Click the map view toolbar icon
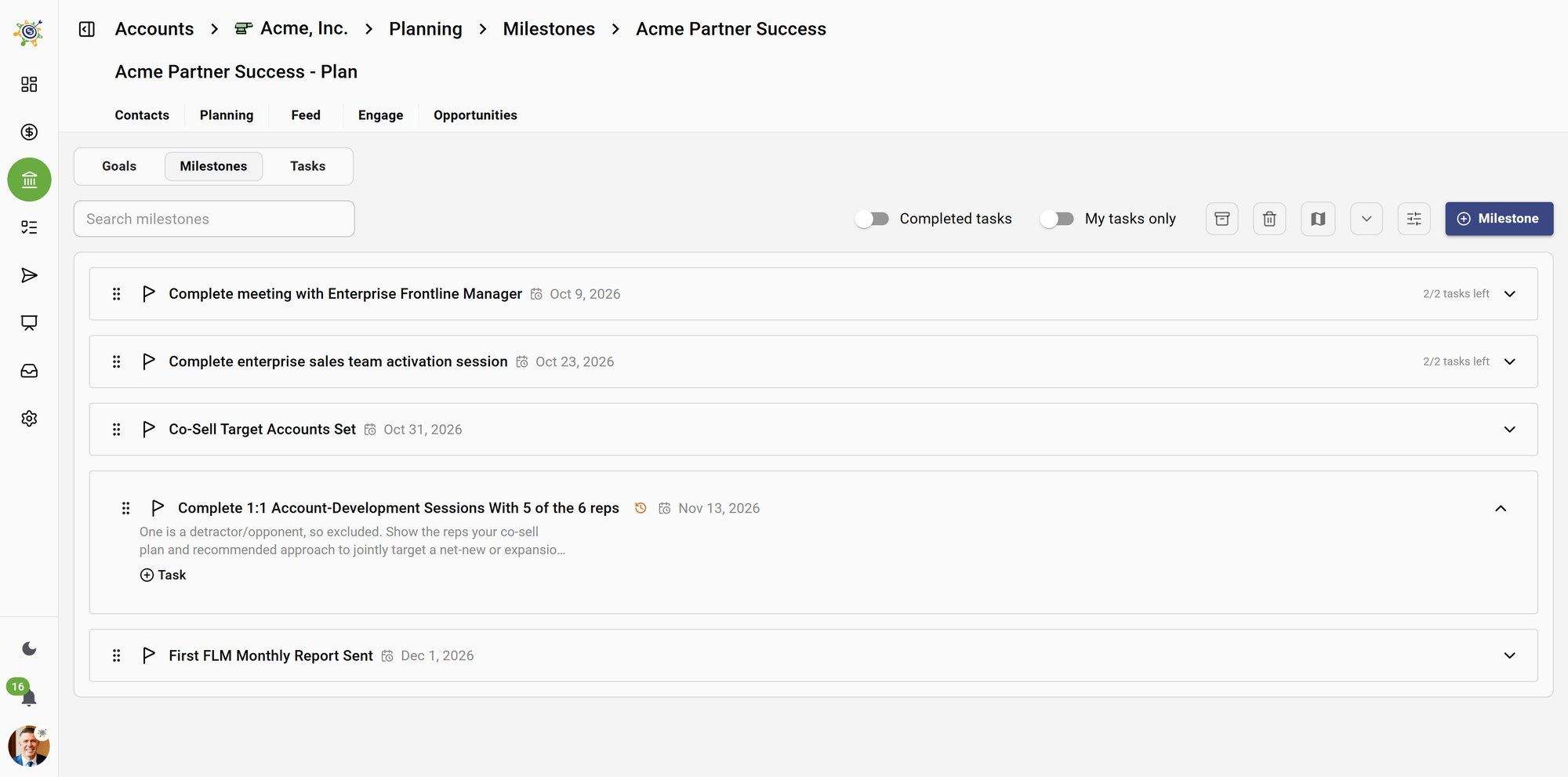Viewport: 1568px width, 777px height. click(x=1318, y=219)
